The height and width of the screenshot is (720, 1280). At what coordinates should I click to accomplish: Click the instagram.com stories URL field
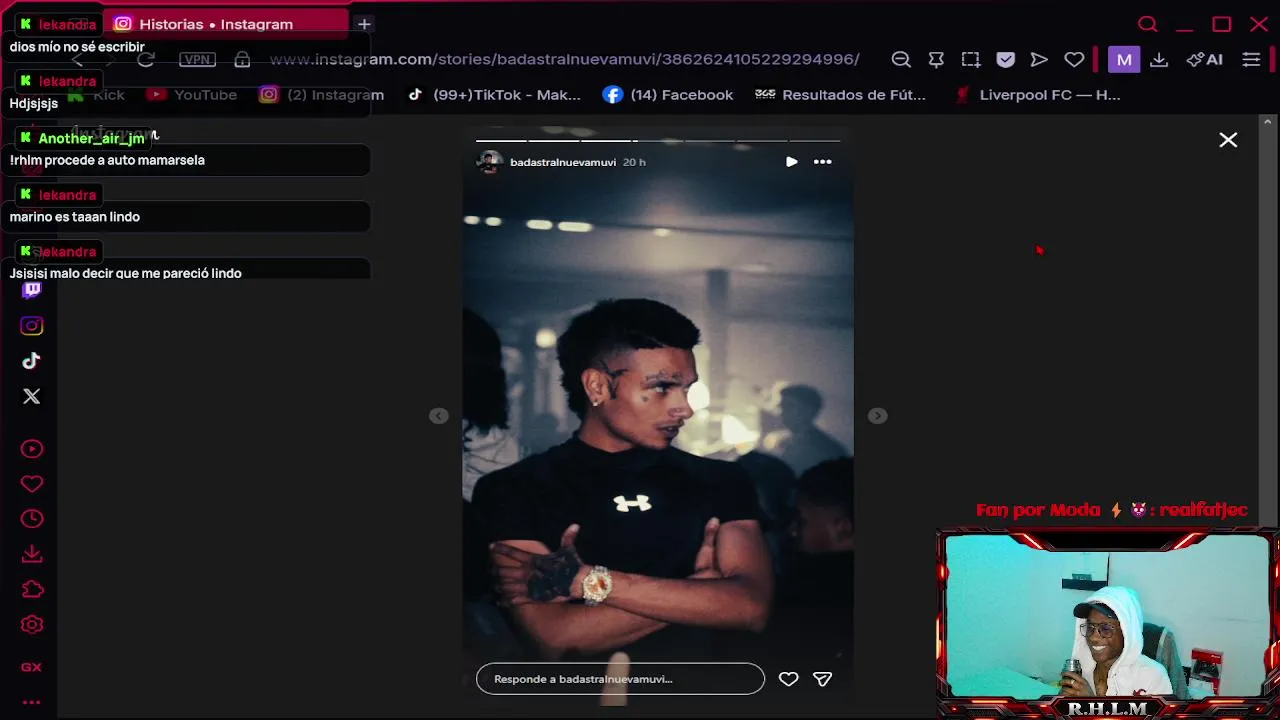click(564, 60)
